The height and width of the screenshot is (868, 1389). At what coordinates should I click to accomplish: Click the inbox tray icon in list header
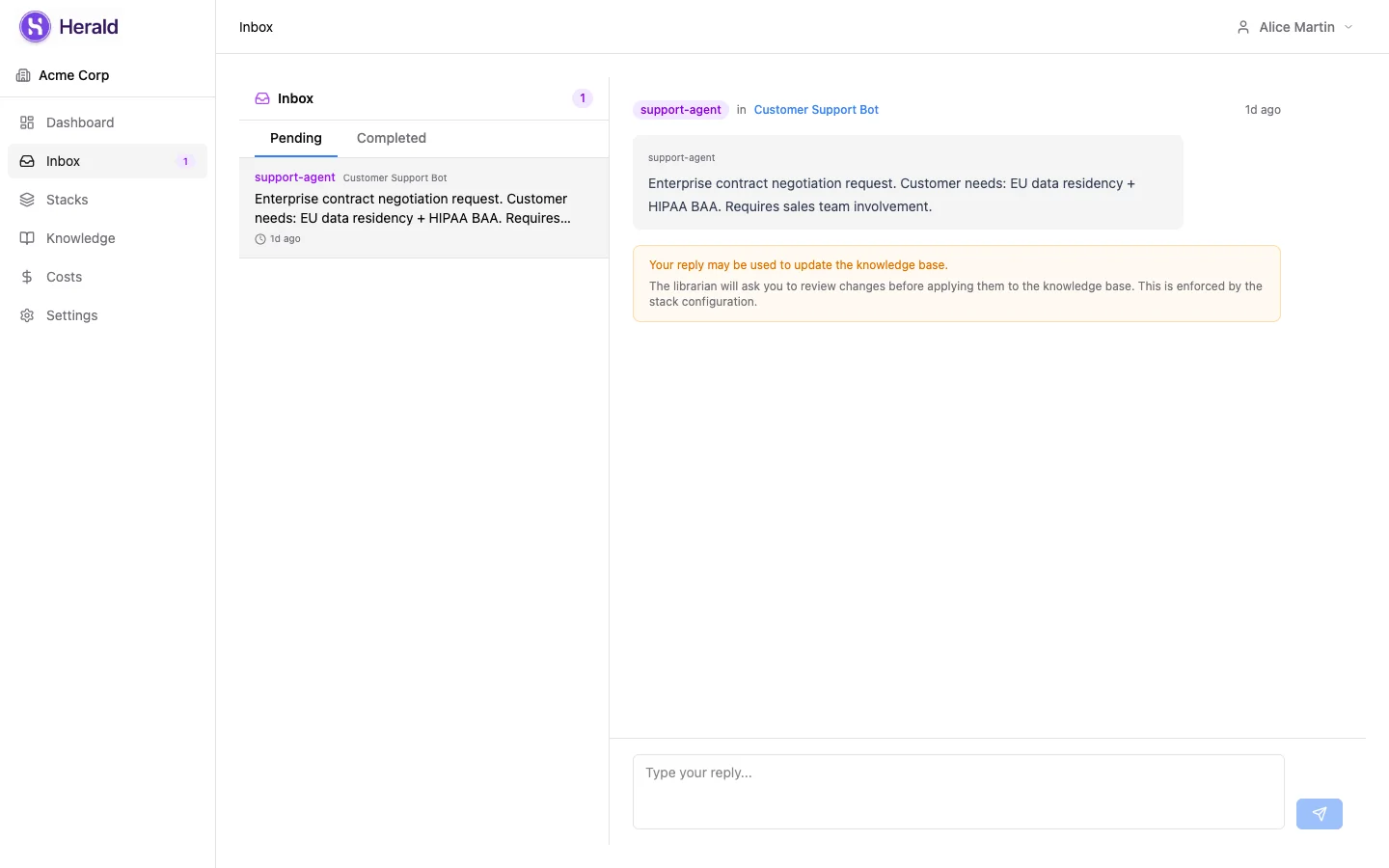click(262, 98)
